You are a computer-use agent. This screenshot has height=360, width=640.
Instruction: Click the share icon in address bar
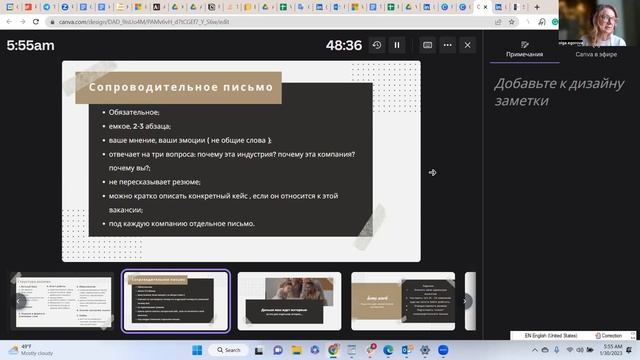[x=498, y=22]
